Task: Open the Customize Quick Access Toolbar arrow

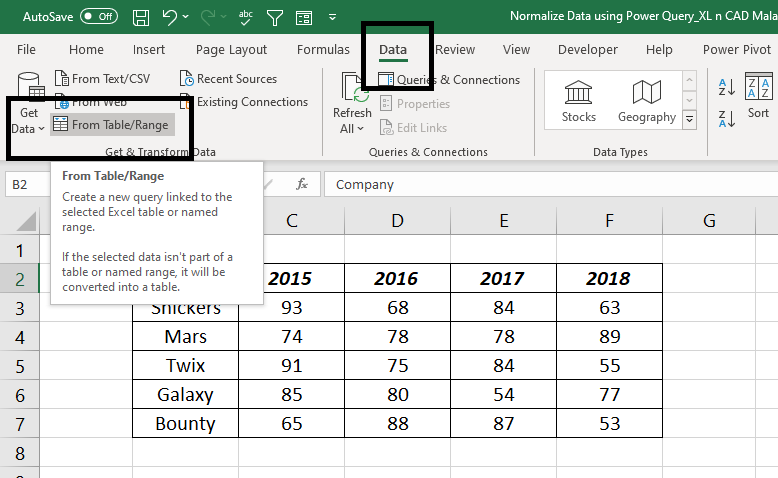Action: click(332, 17)
